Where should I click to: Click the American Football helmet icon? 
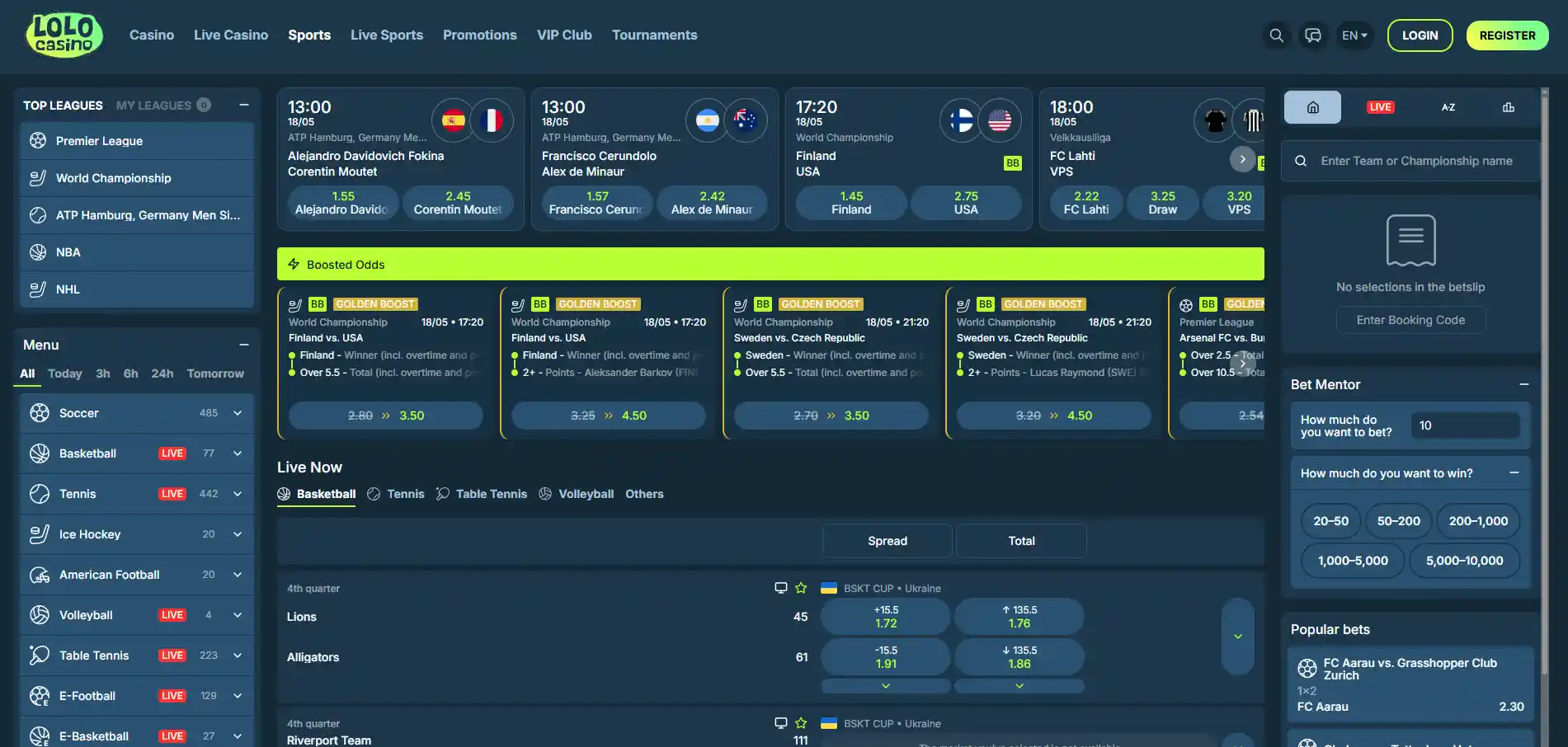pos(40,575)
